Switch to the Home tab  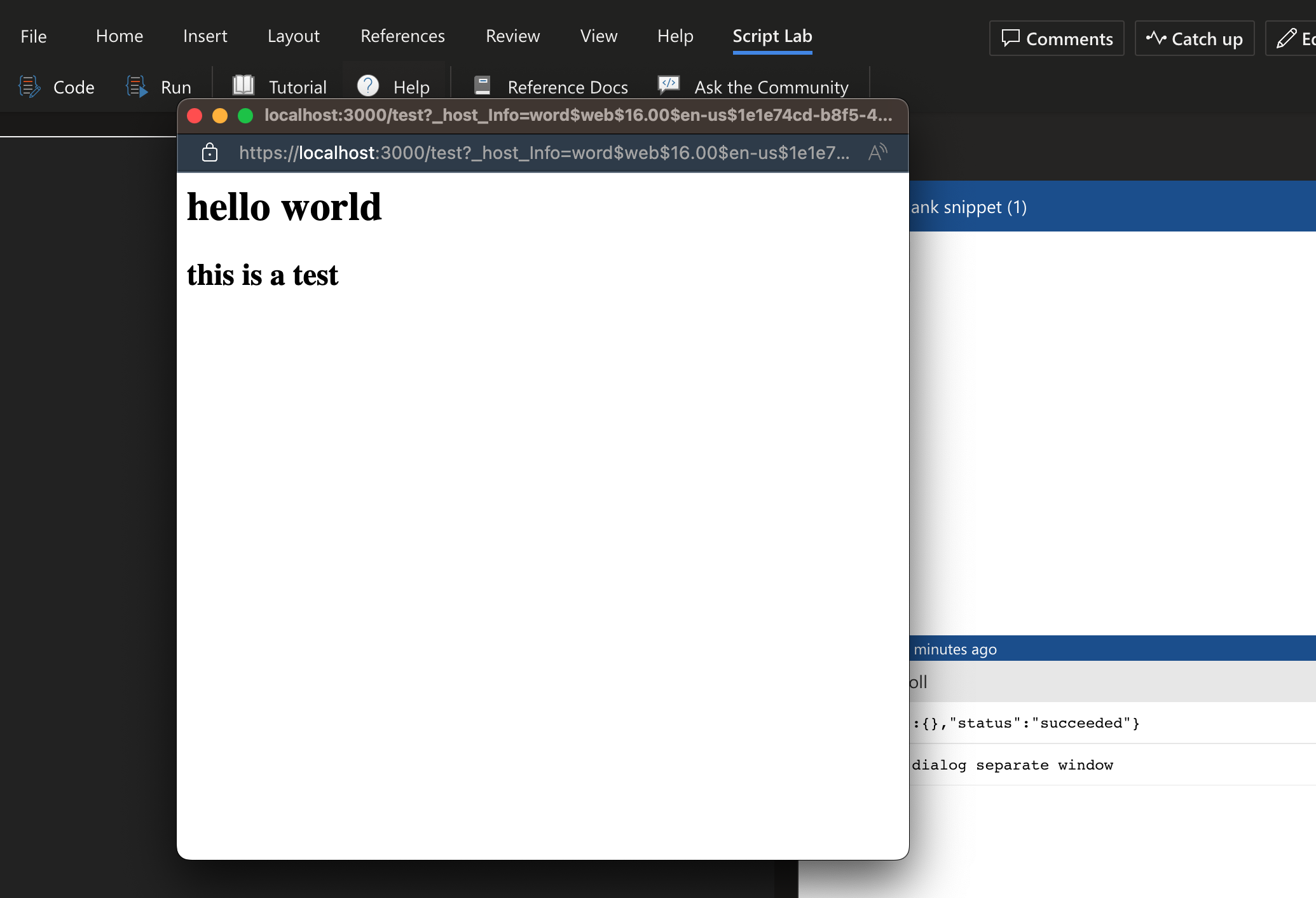(x=119, y=36)
